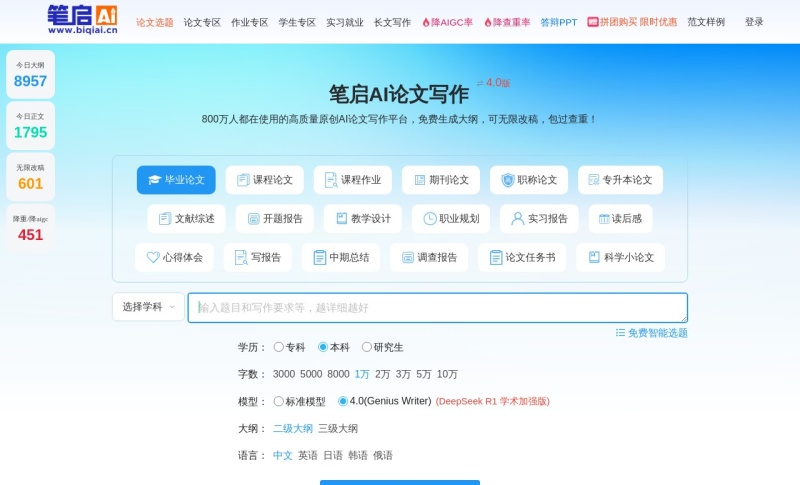Image resolution: width=800 pixels, height=485 pixels.
Task: Click the icon beside 开题报告
Action: pos(254,219)
